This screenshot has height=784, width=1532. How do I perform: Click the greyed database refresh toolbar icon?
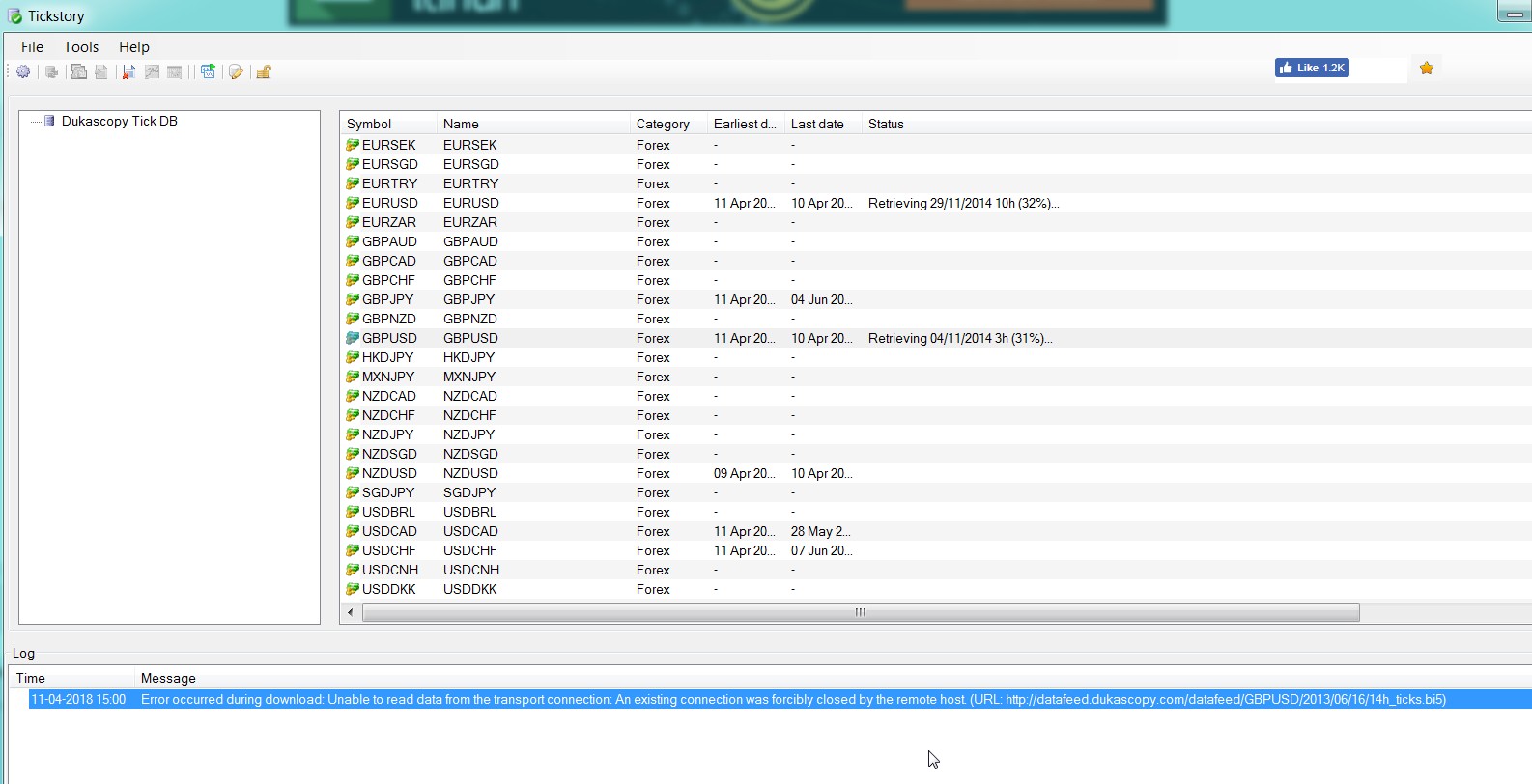point(52,71)
